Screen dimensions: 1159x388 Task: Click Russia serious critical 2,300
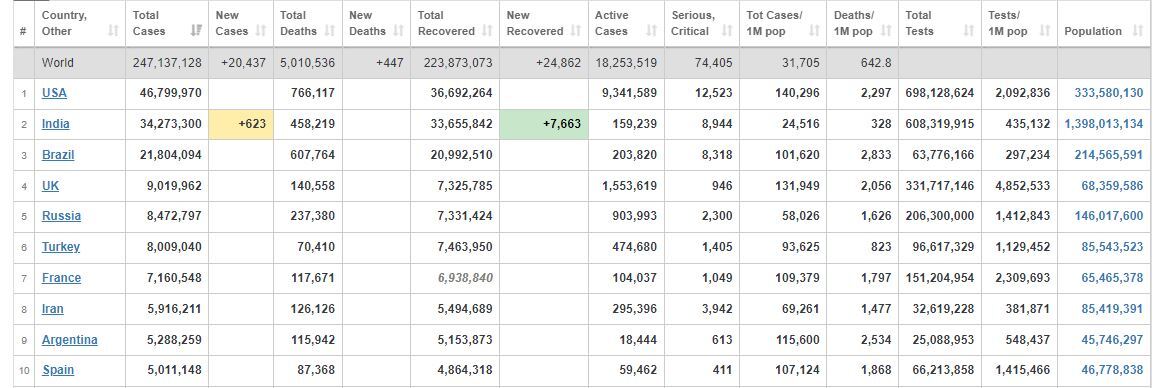click(717, 217)
